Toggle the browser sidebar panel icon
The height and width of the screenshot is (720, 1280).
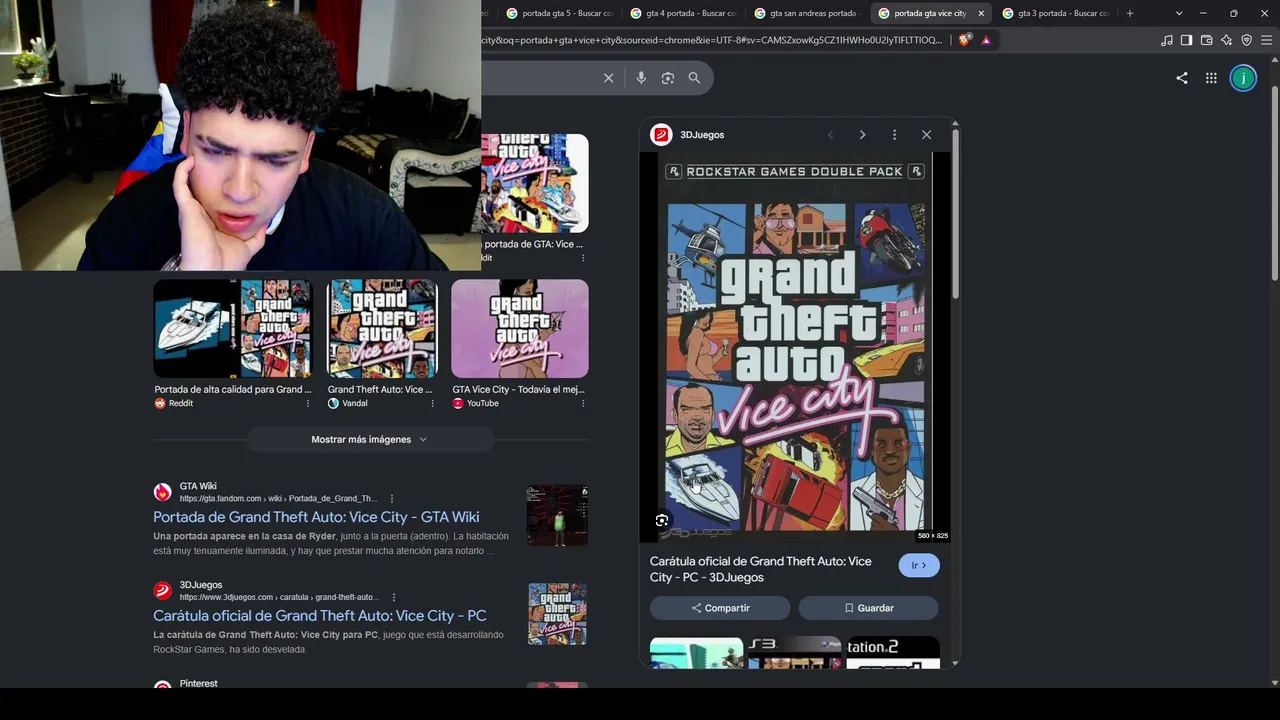pyautogui.click(x=1186, y=40)
